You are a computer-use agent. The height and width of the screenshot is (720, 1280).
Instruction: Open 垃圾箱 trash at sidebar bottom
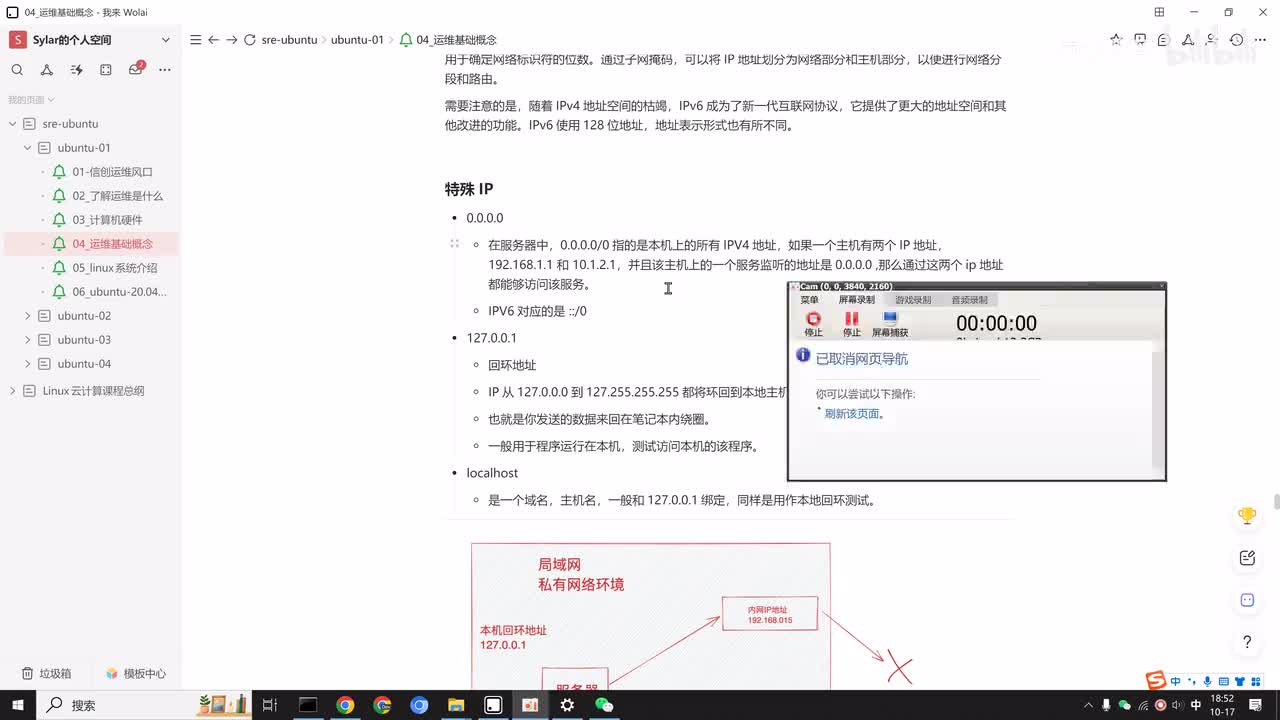[x=46, y=674]
